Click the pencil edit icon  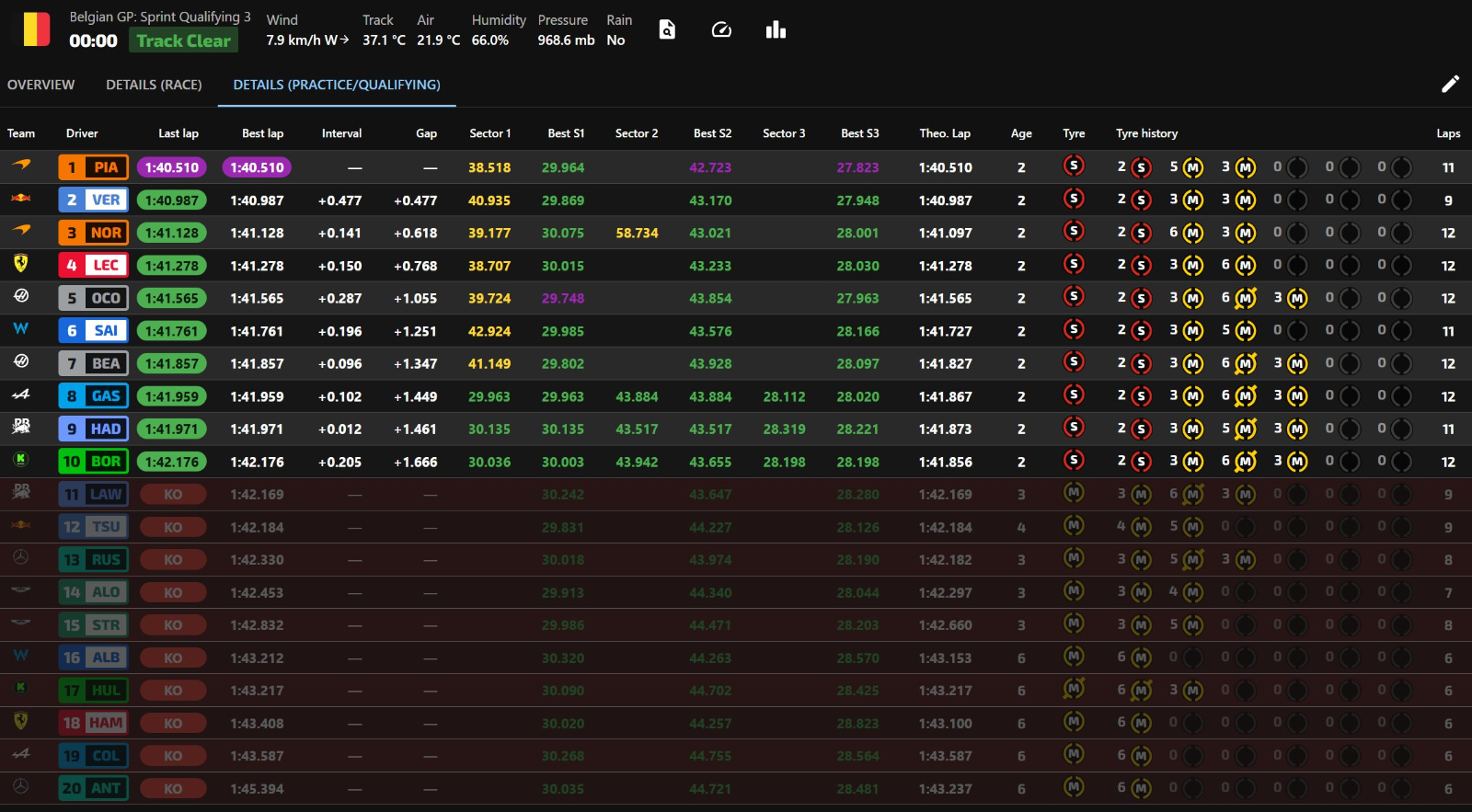tap(1449, 85)
